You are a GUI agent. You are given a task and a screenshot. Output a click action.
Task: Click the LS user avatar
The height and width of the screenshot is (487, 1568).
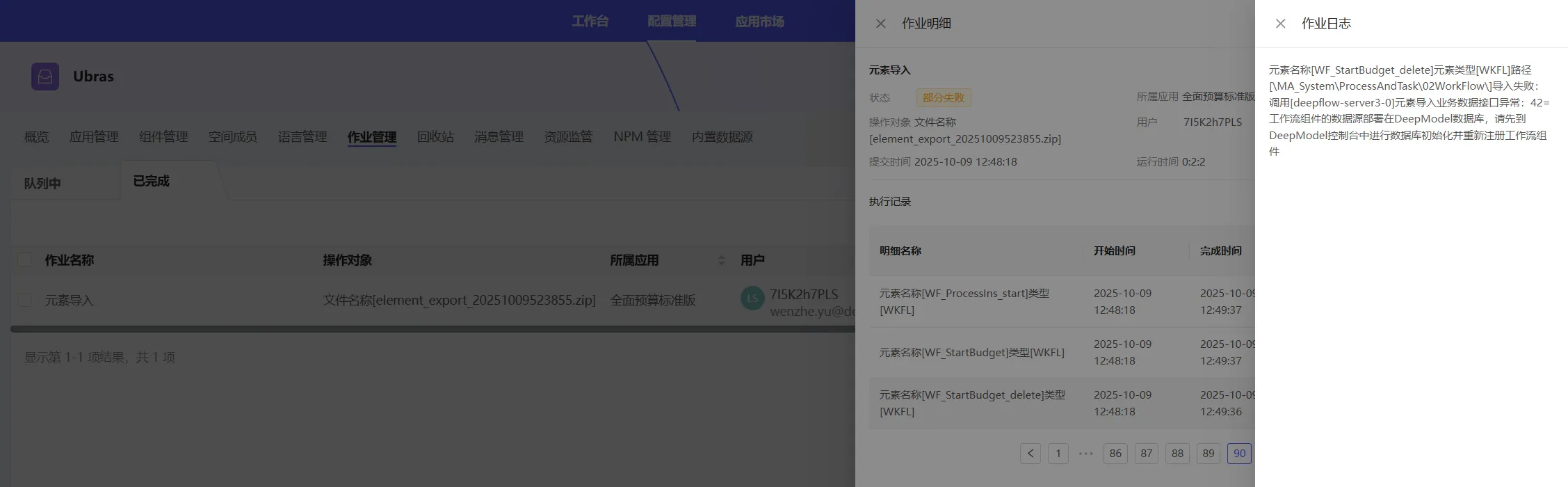(752, 299)
